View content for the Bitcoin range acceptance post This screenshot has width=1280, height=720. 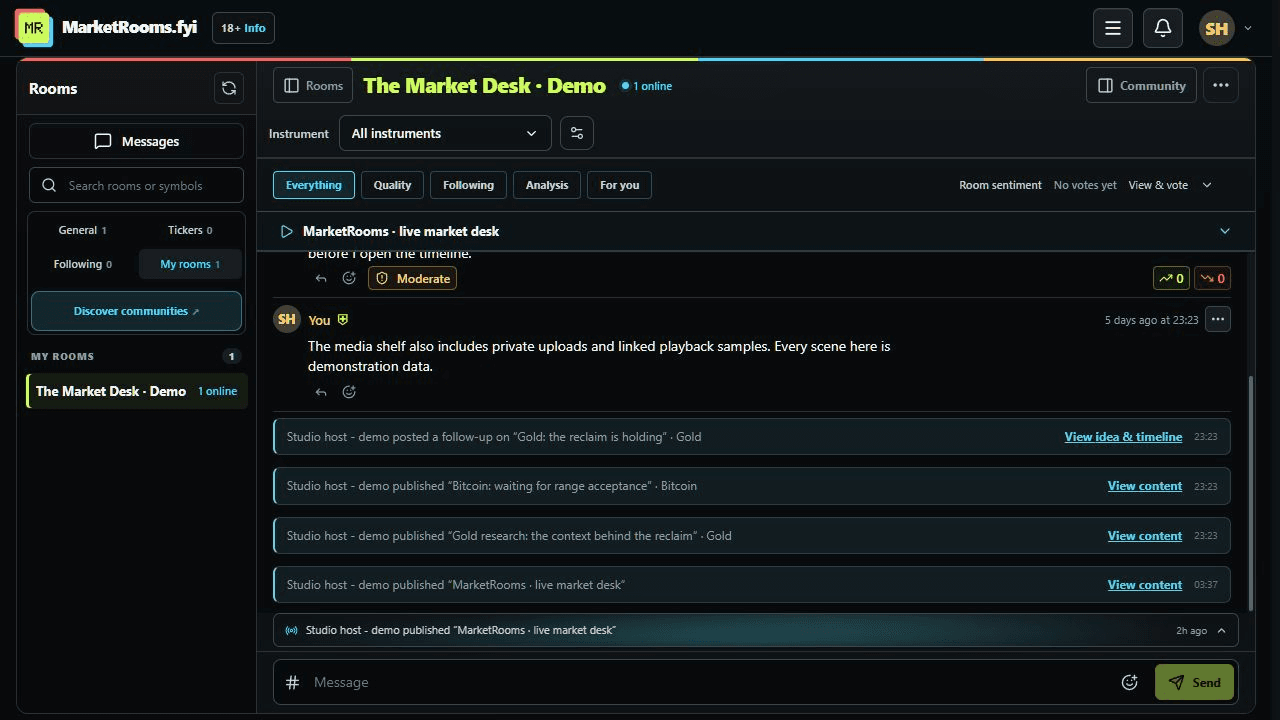[x=1145, y=486]
